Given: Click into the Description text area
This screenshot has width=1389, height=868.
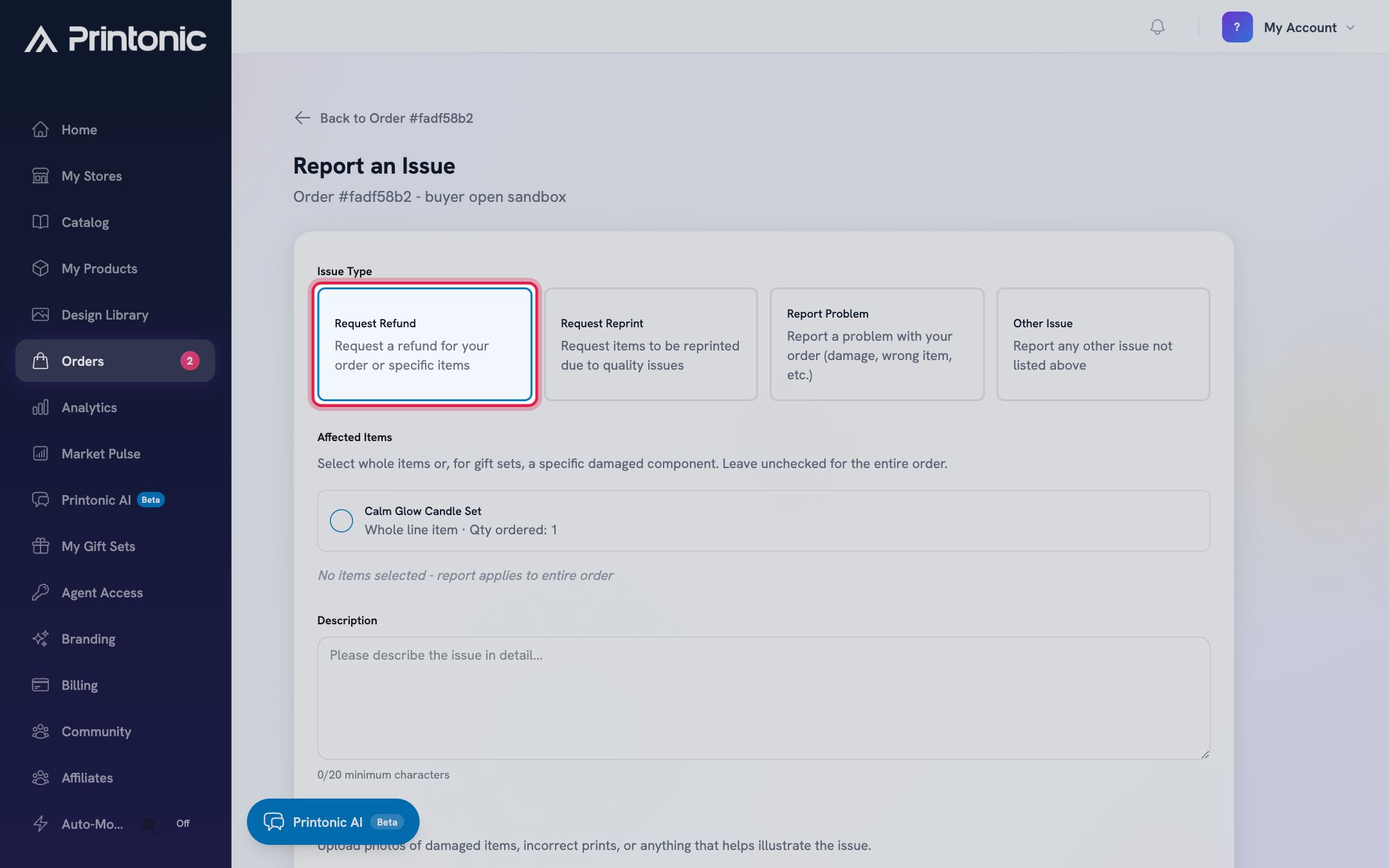Looking at the screenshot, I should tap(763, 698).
